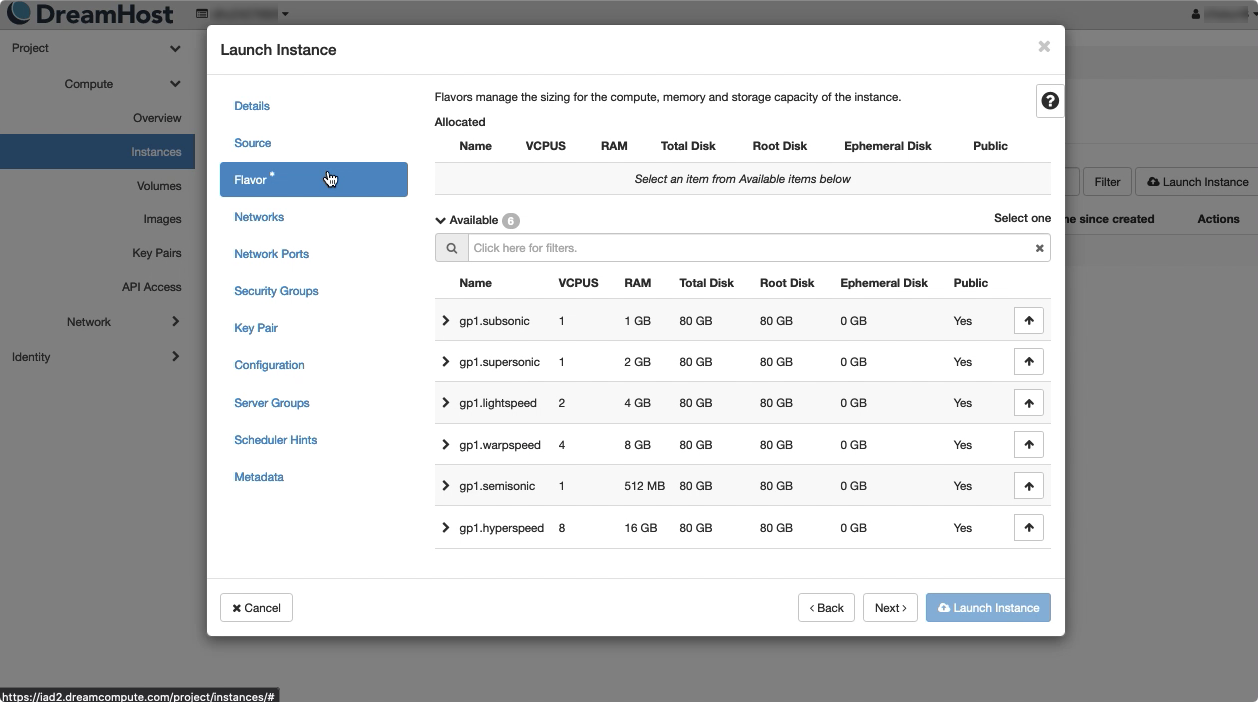Open the Security Groups step
The height and width of the screenshot is (702, 1258).
[276, 291]
